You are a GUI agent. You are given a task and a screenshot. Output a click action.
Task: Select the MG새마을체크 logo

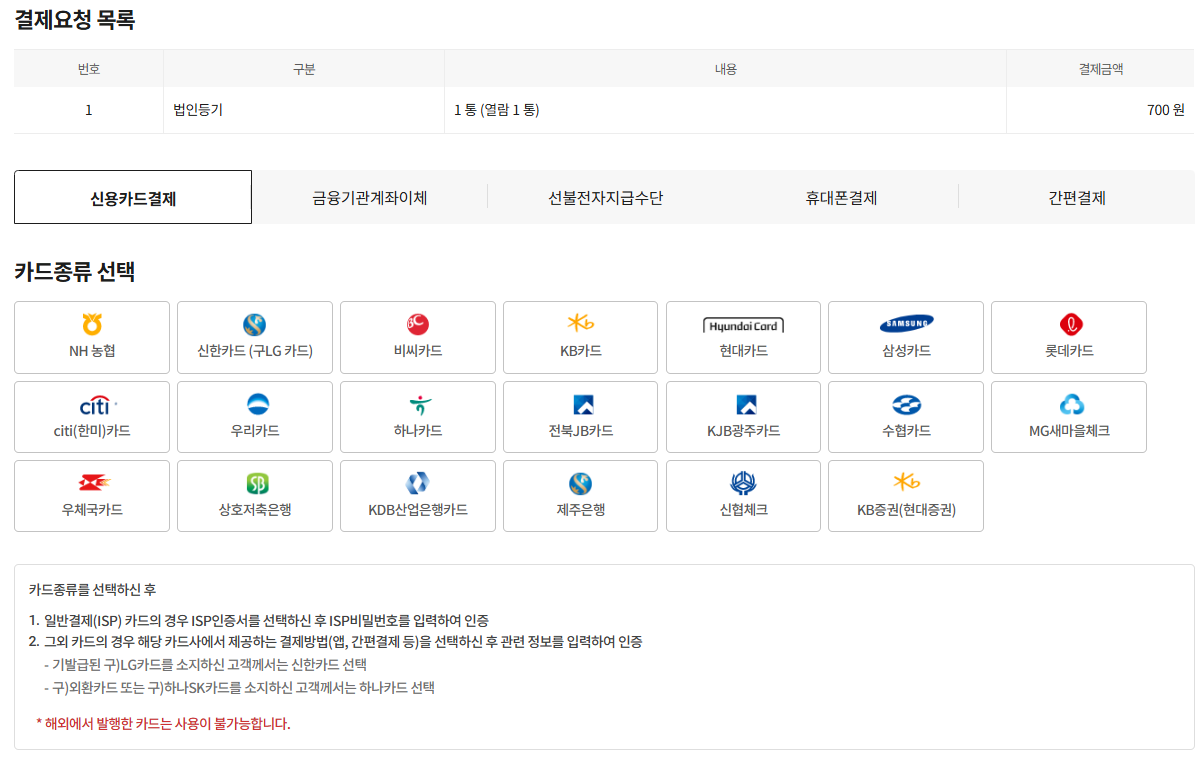click(1071, 405)
